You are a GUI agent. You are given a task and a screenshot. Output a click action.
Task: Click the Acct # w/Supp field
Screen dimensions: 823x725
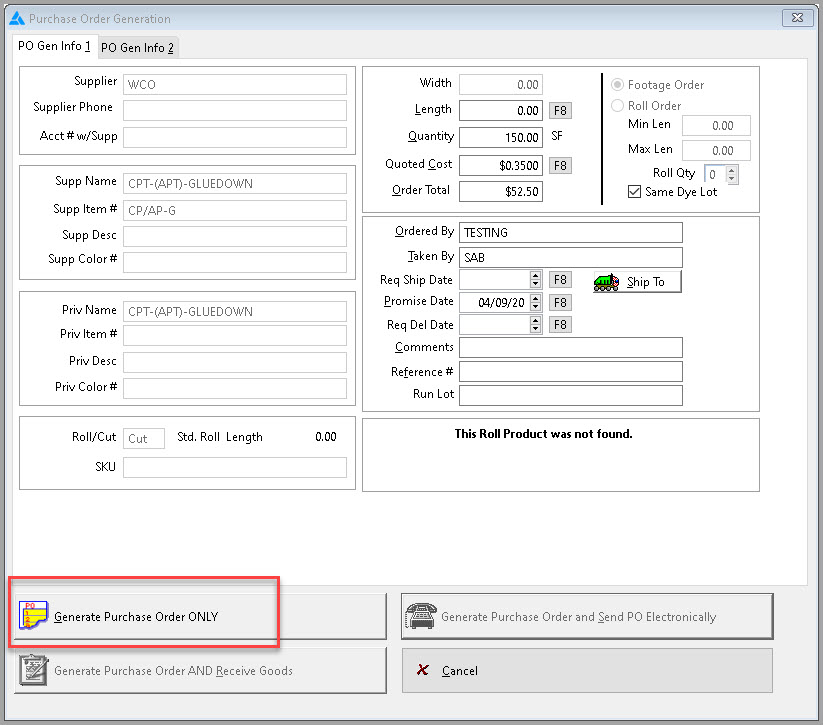tap(235, 137)
